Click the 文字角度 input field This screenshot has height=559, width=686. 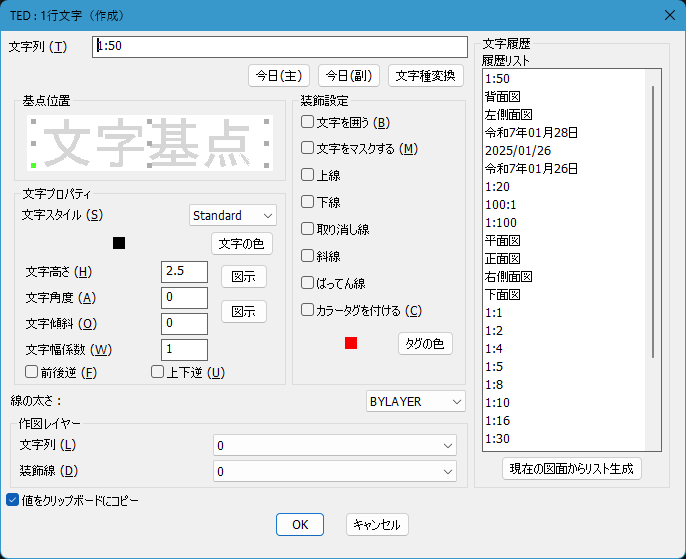[185, 298]
